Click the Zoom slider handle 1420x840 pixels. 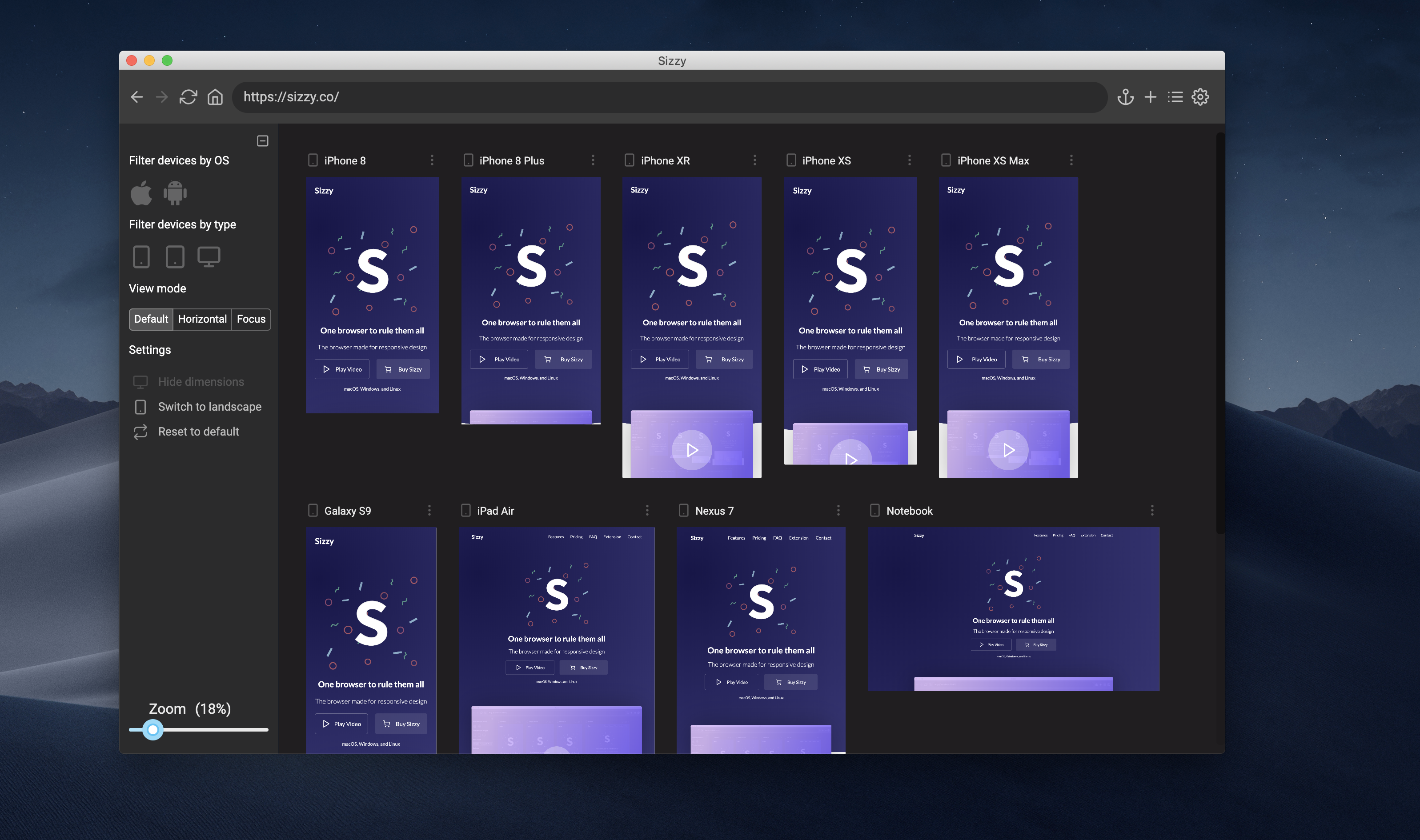[x=153, y=730]
